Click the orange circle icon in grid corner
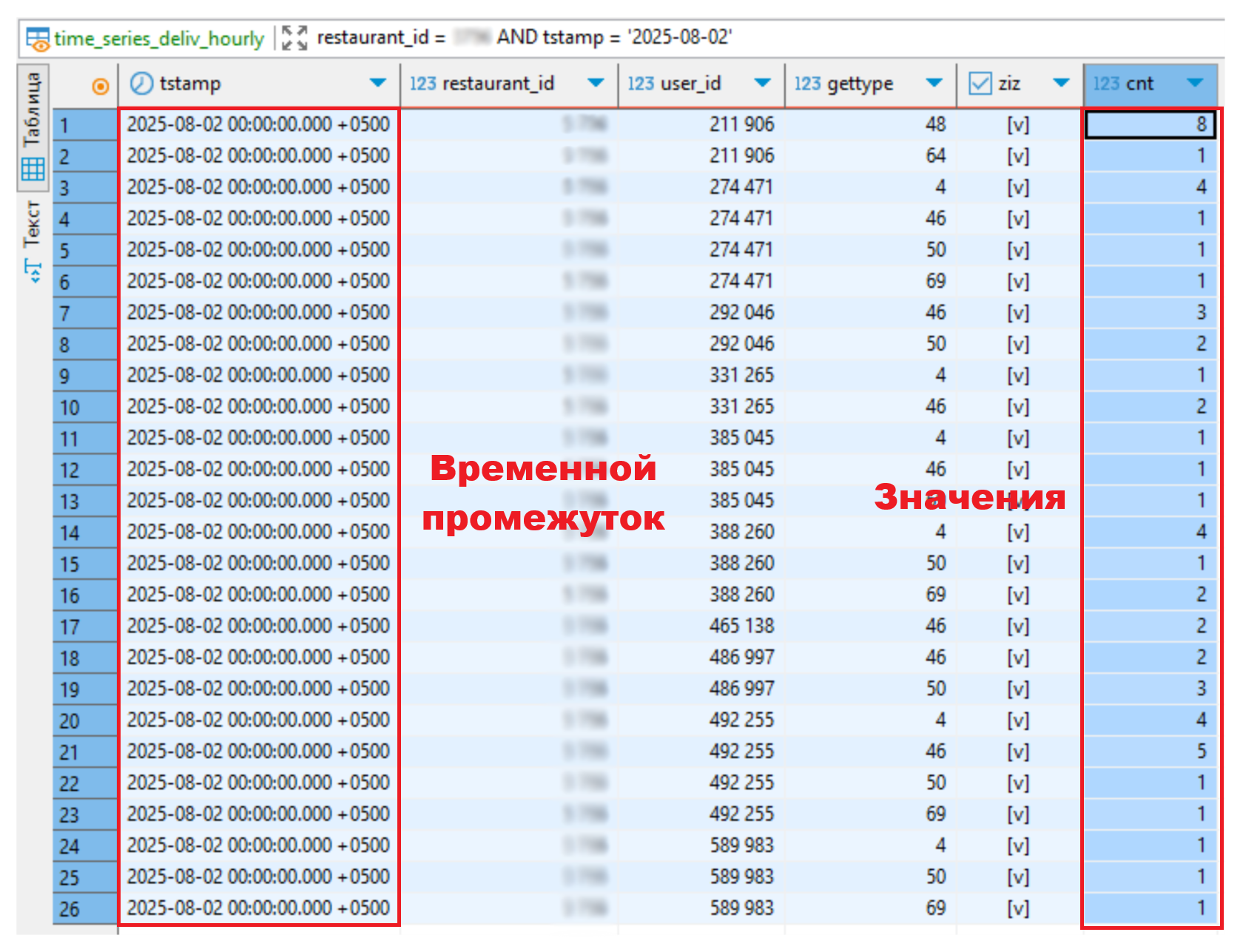This screenshot has height=952, width=1243. pos(101,86)
